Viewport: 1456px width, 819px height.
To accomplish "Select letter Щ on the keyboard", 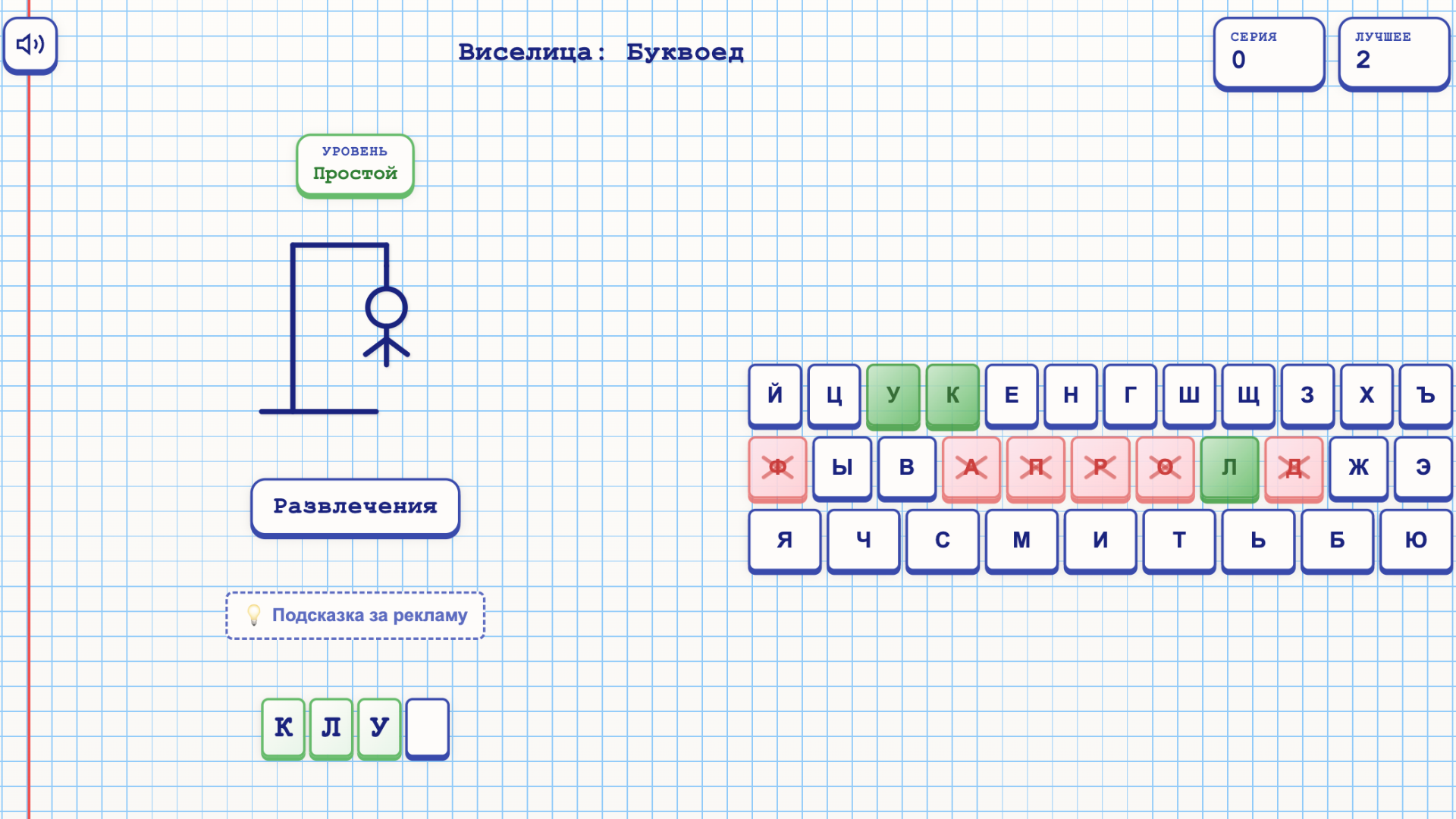I will pos(1248,395).
